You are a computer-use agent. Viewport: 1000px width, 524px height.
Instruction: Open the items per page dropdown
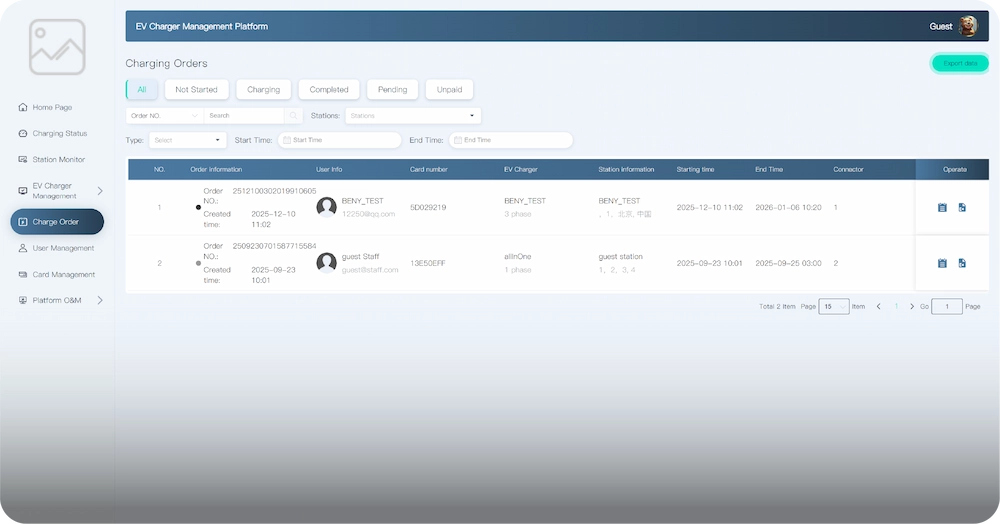coord(833,306)
